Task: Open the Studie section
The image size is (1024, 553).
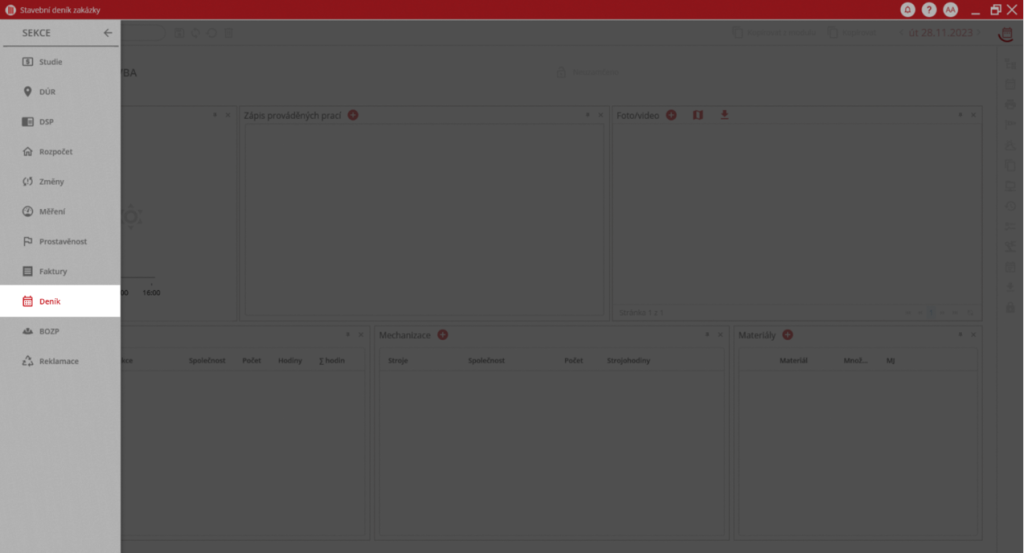Action: click(50, 62)
